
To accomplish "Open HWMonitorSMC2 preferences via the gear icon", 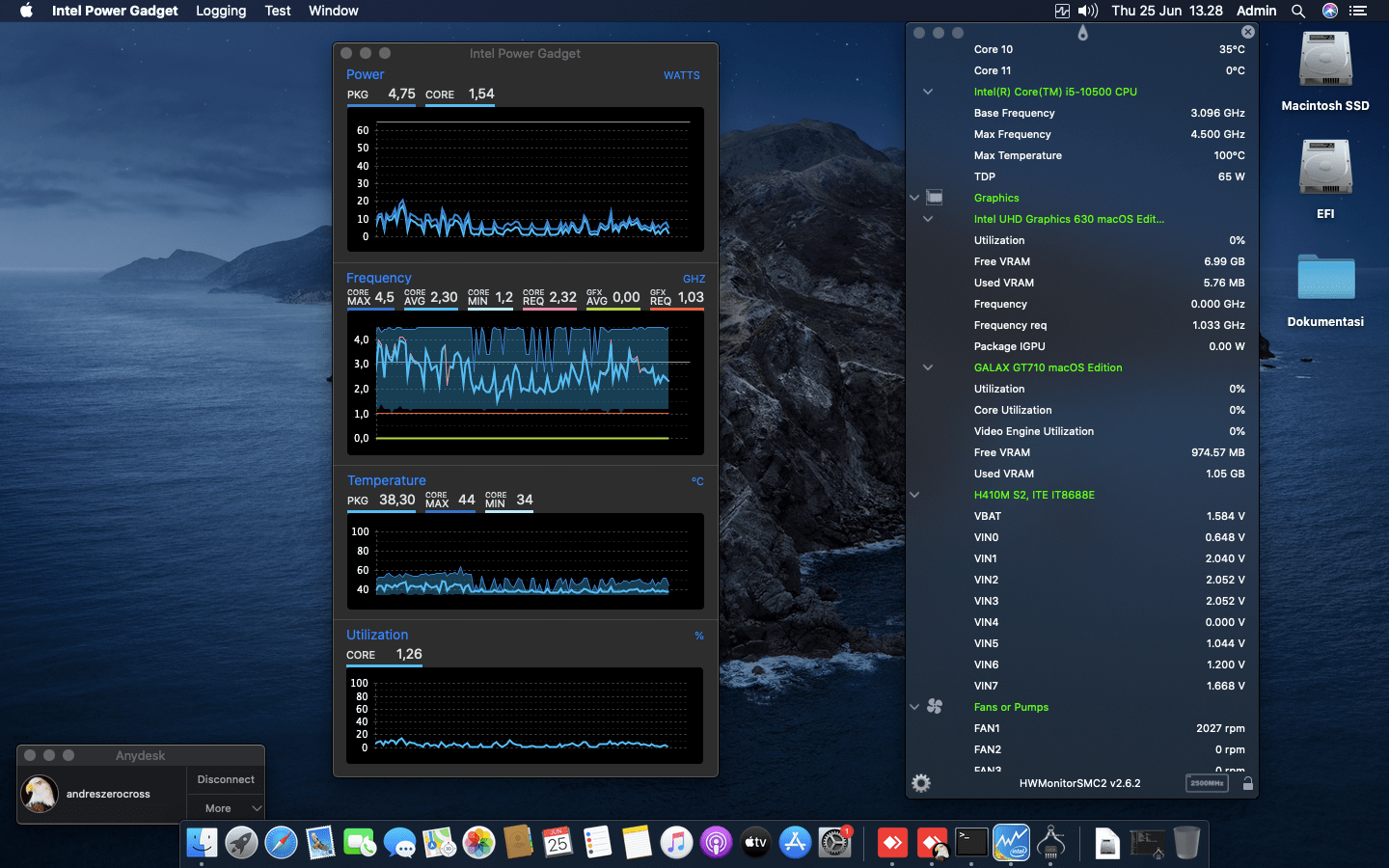I will point(920,783).
